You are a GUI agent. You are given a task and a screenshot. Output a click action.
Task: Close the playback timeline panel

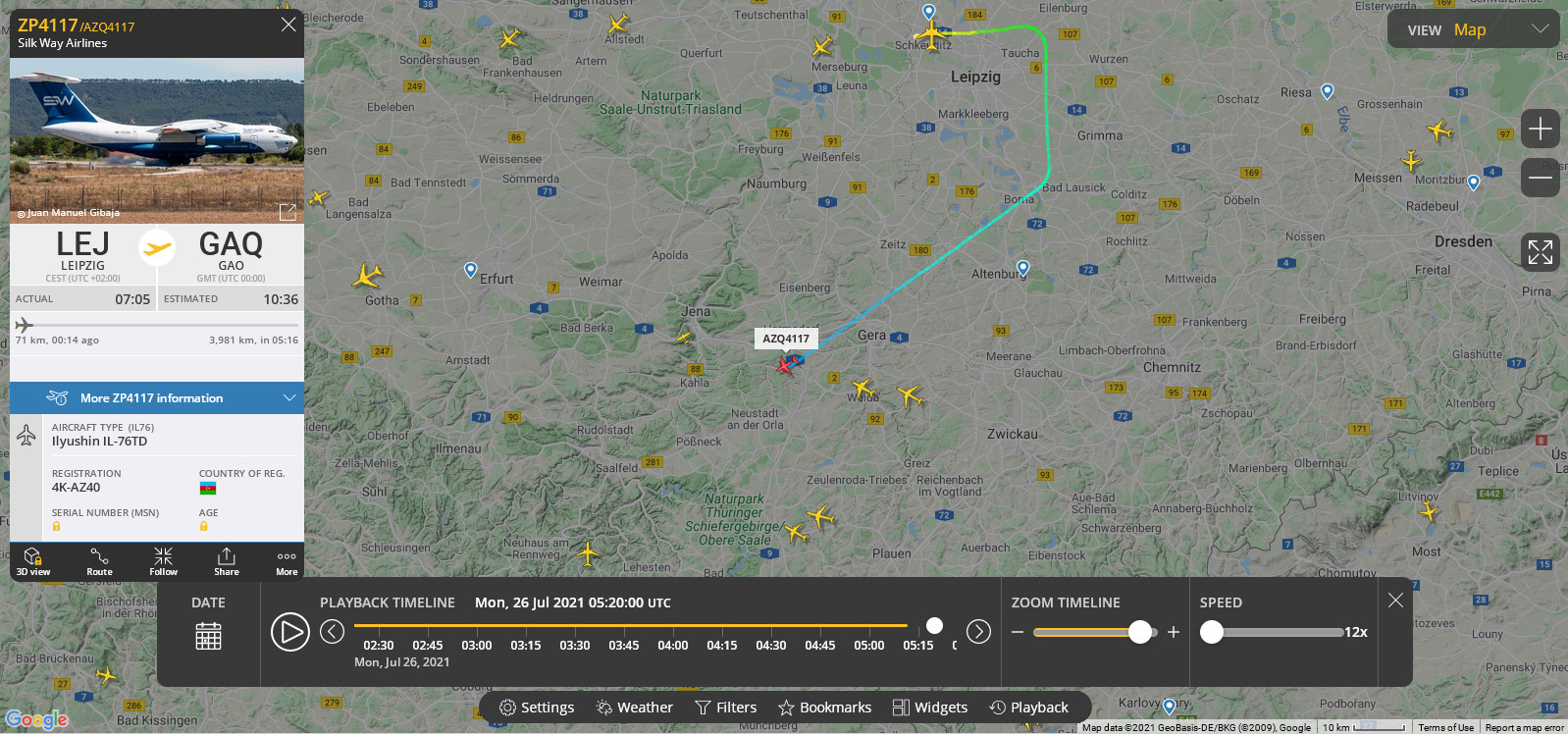pos(1395,600)
